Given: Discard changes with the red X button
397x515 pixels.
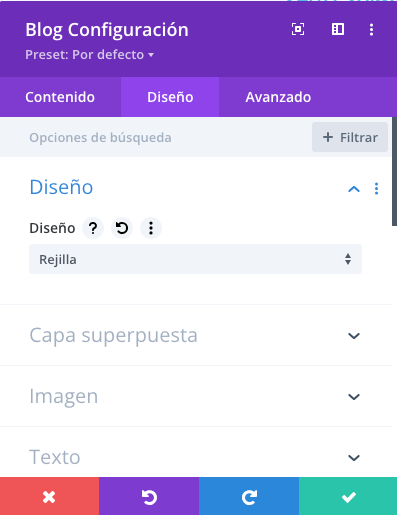Looking at the screenshot, I should tap(49, 497).
